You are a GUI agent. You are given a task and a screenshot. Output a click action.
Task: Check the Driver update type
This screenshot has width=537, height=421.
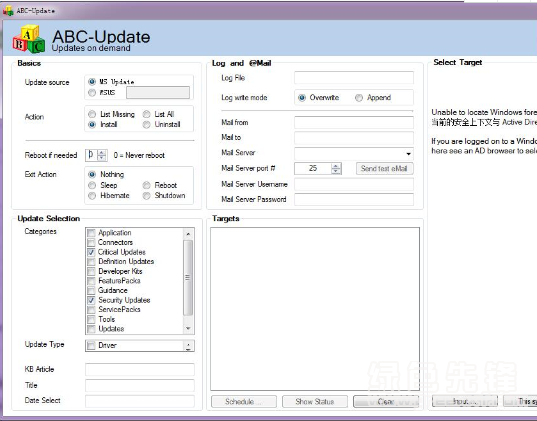(91, 345)
